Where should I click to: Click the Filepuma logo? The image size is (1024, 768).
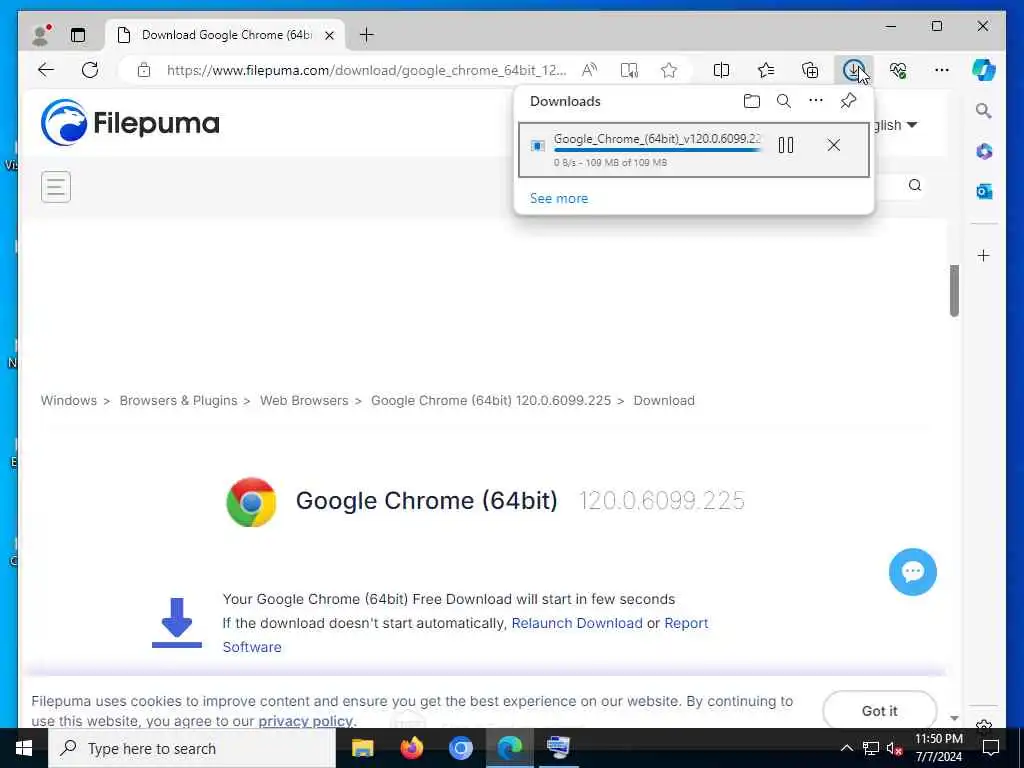pyautogui.click(x=130, y=122)
